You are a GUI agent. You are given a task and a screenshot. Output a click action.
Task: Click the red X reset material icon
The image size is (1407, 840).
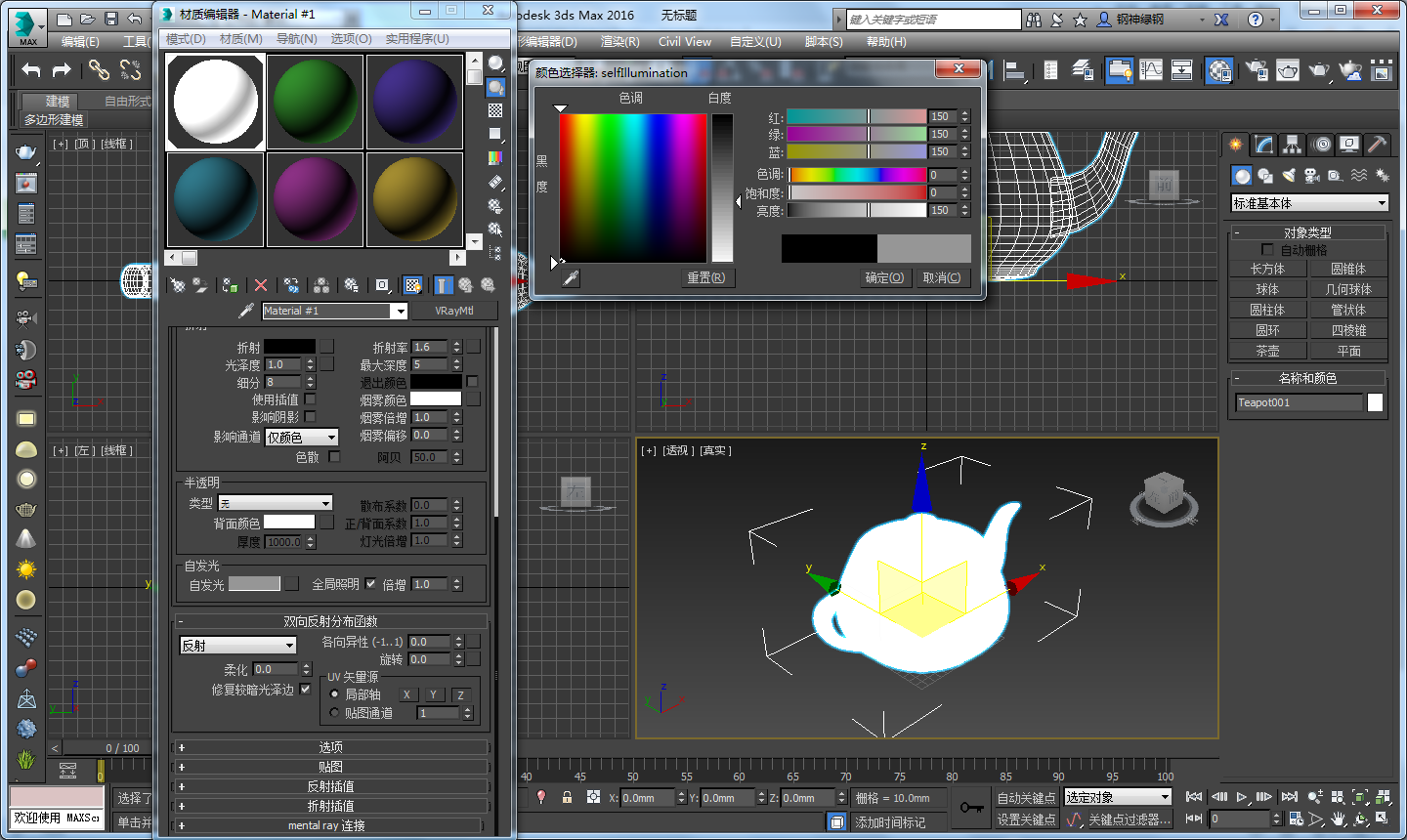(x=260, y=285)
